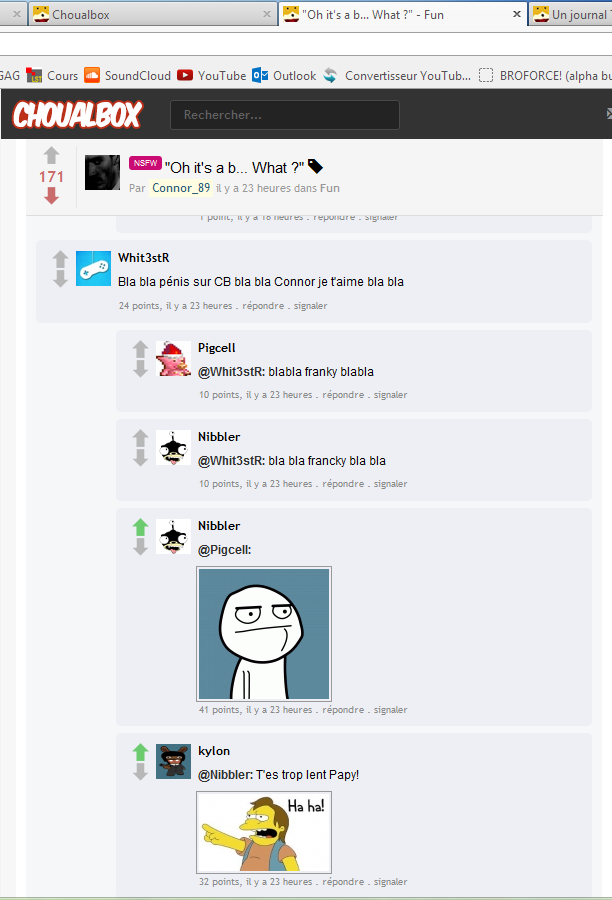Switch to the "Un journal" tab
The image size is (612, 900).
[570, 14]
